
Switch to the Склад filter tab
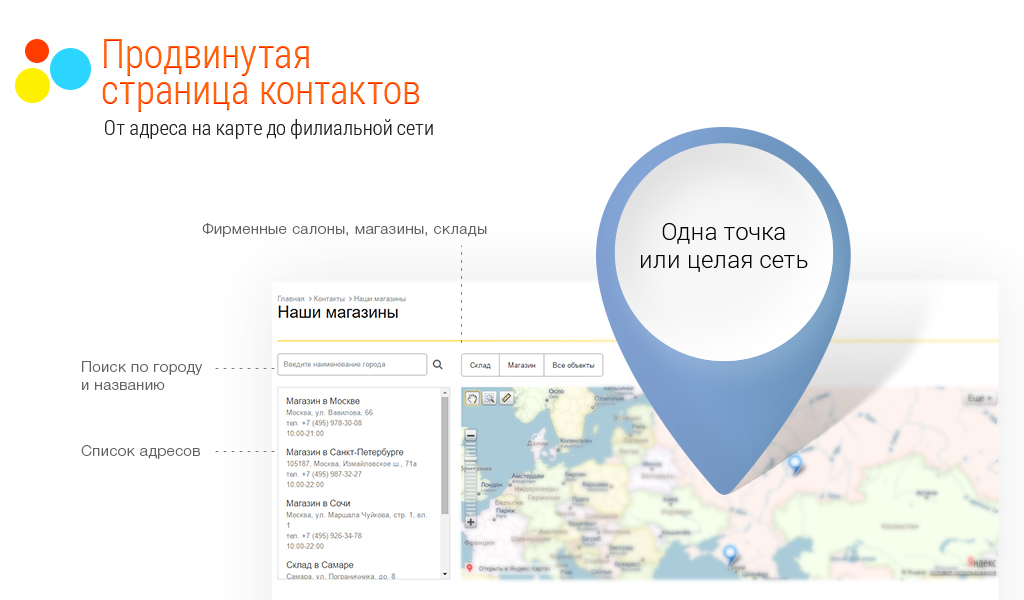[480, 365]
